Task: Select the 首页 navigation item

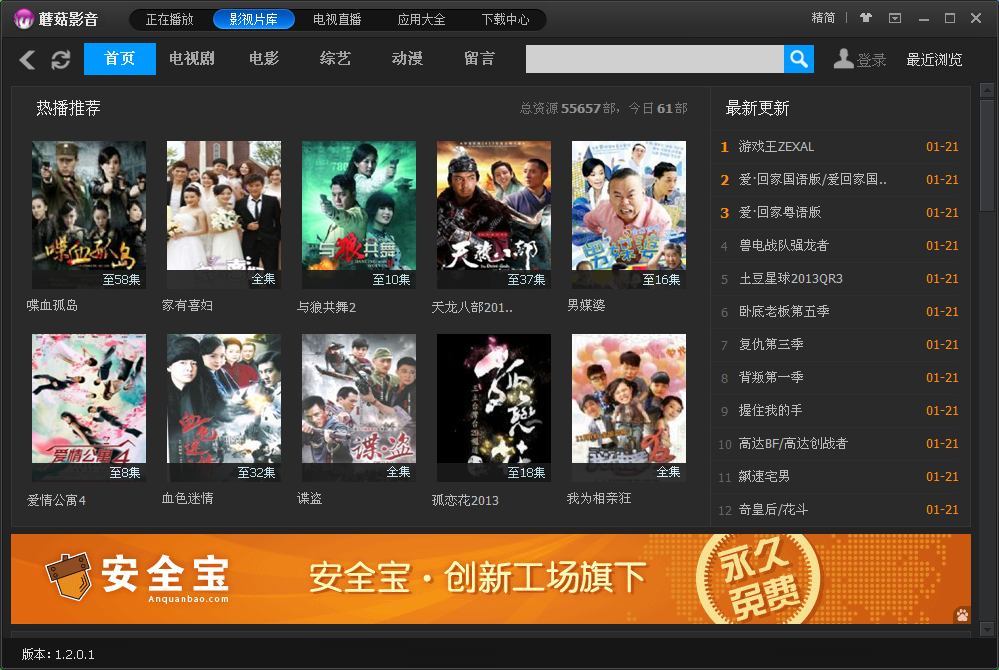Action: [x=120, y=59]
